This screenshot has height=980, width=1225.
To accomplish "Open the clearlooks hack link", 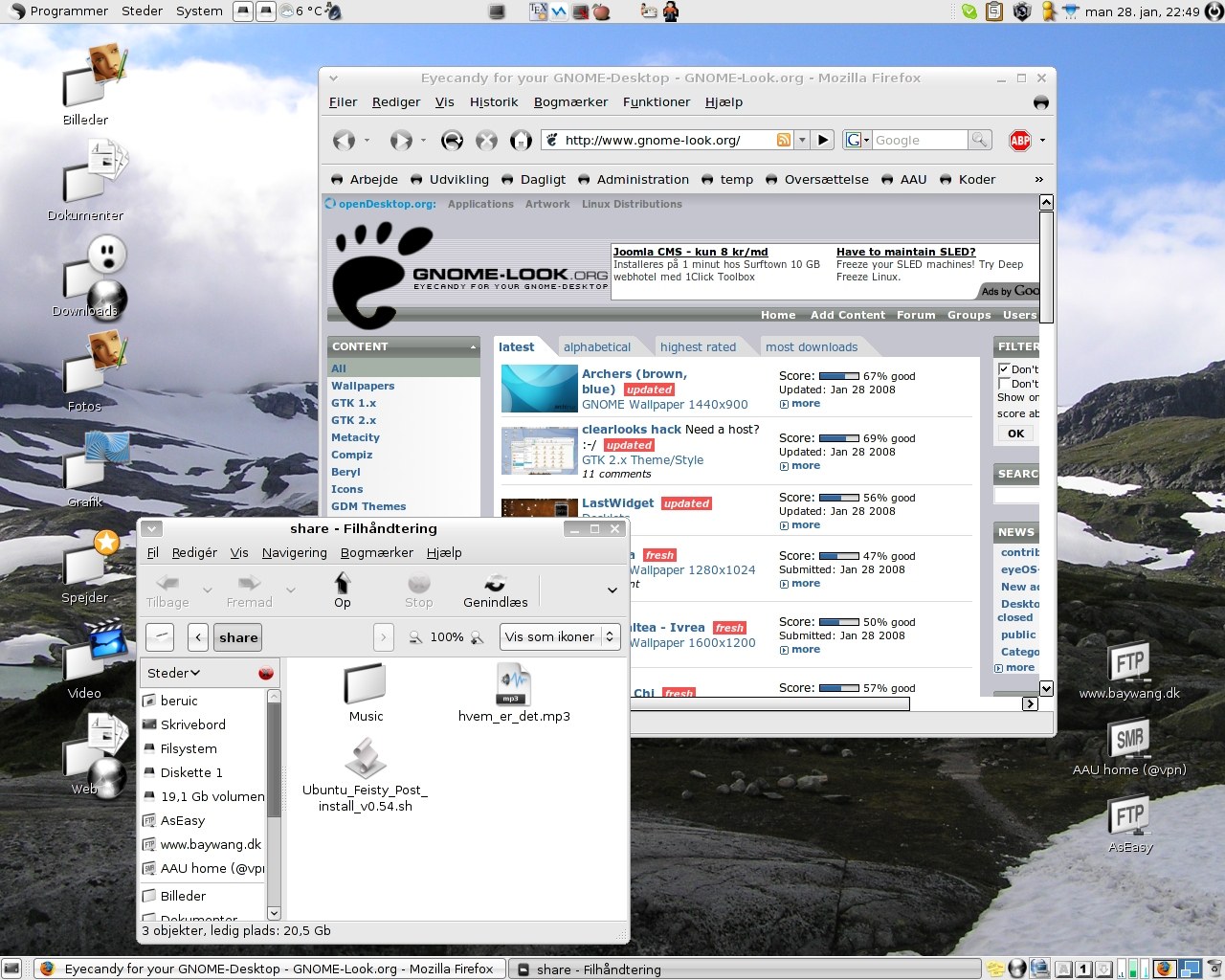I will [632, 430].
